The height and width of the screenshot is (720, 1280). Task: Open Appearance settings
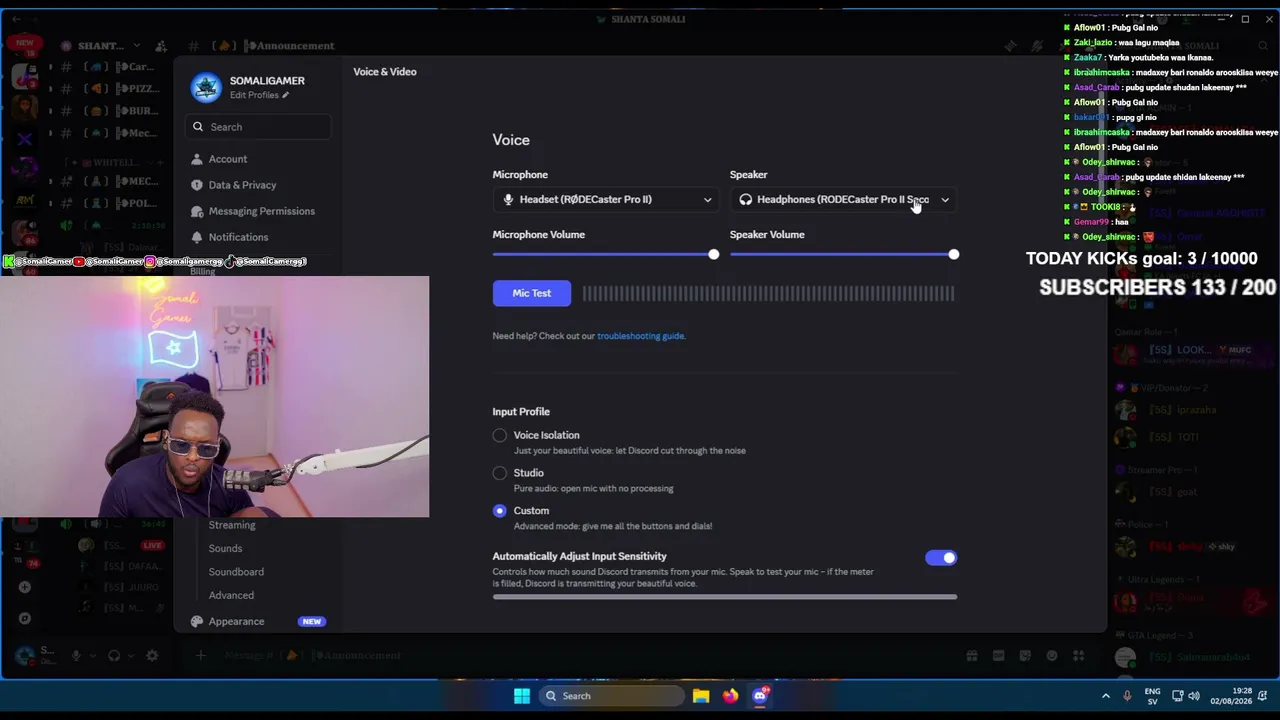tap(236, 621)
